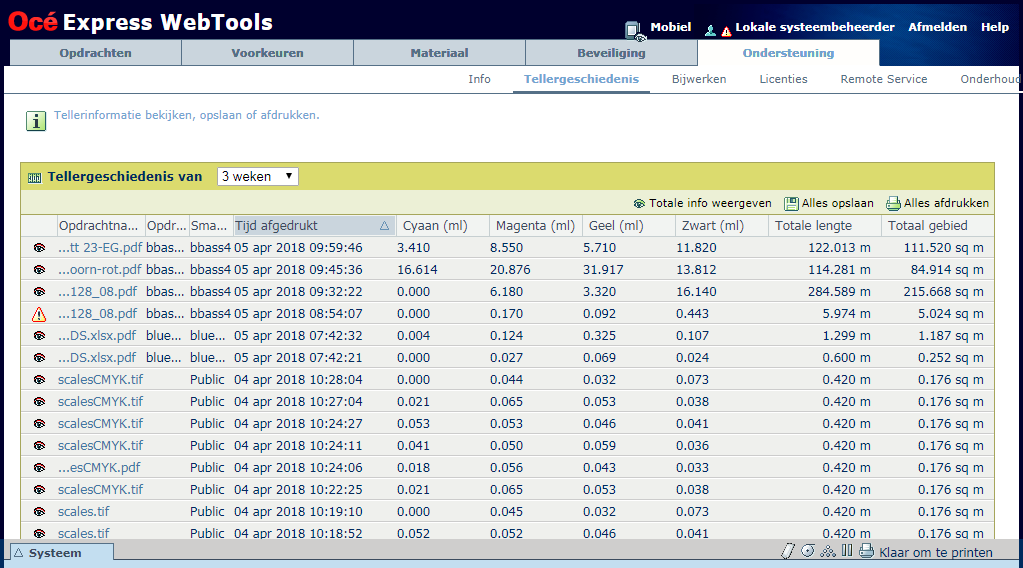Click the eye icon for 05 apr 07:42:21 row
This screenshot has width=1023, height=568.
[x=40, y=358]
